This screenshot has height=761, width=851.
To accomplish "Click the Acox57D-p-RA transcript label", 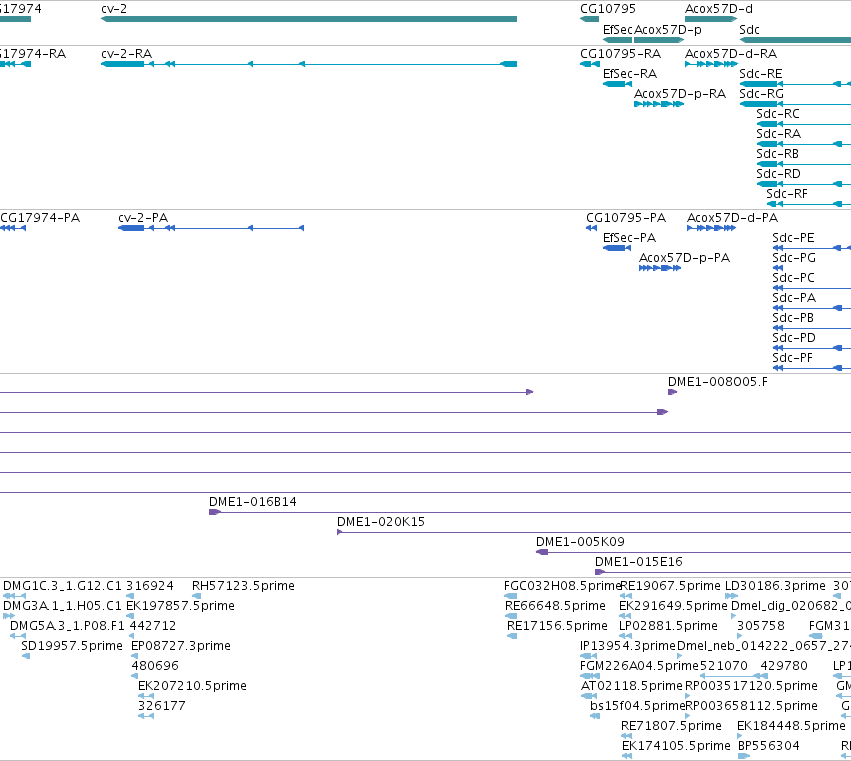I will pyautogui.click(x=679, y=94).
